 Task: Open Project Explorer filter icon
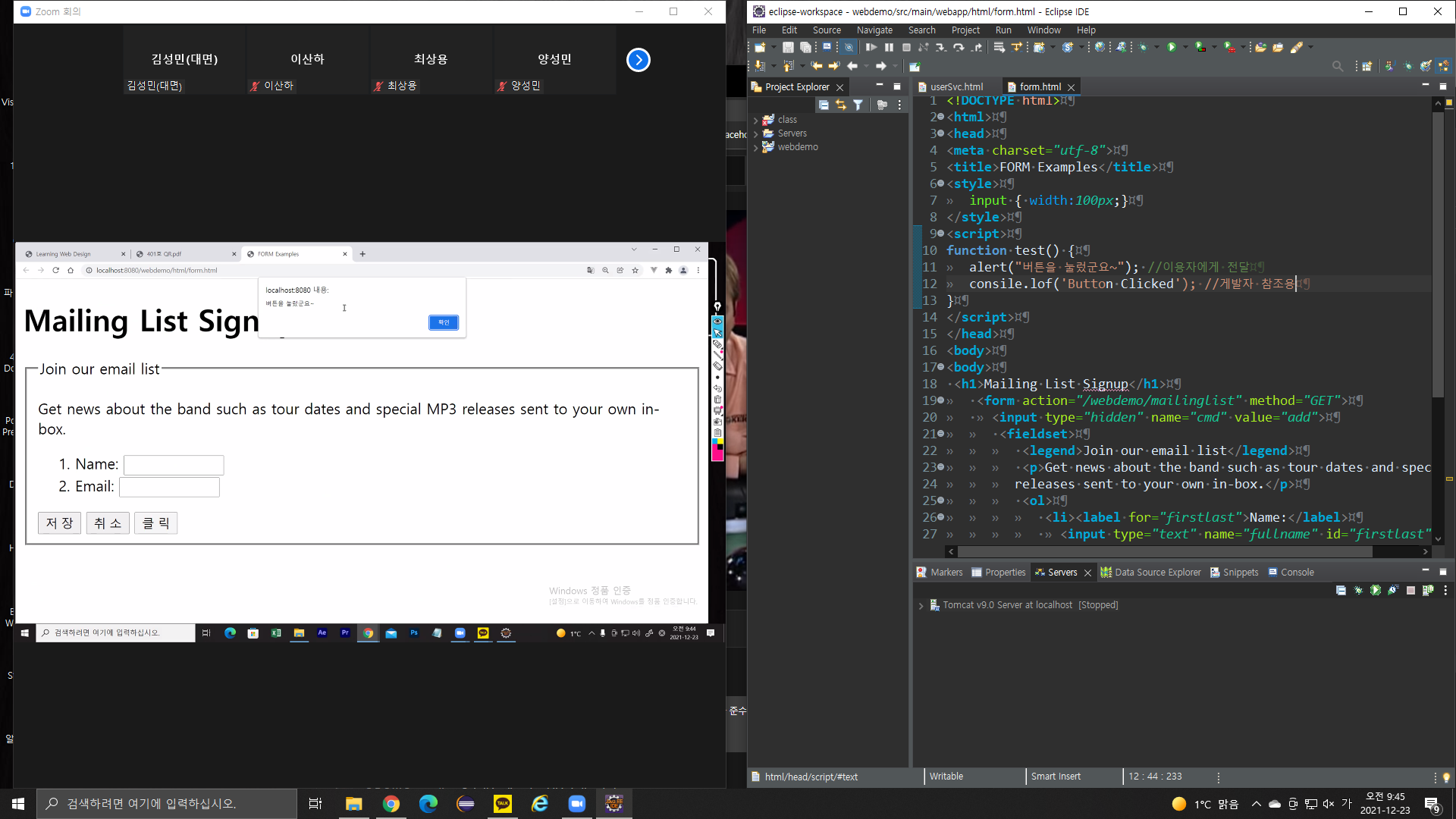[x=858, y=105]
